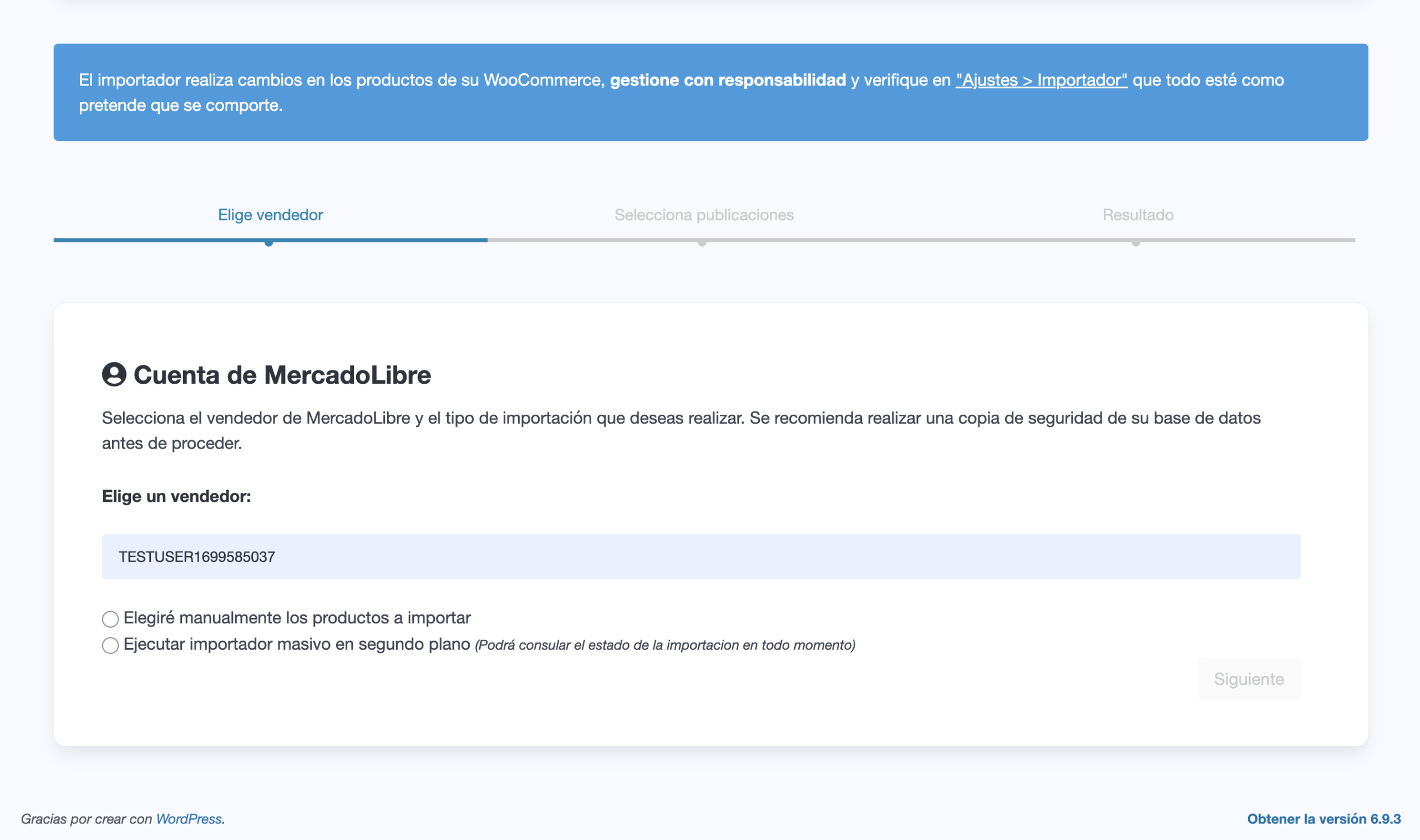Viewport: 1420px width, 840px height.
Task: Click the 'Elige un vendedor:' label
Action: 176,496
